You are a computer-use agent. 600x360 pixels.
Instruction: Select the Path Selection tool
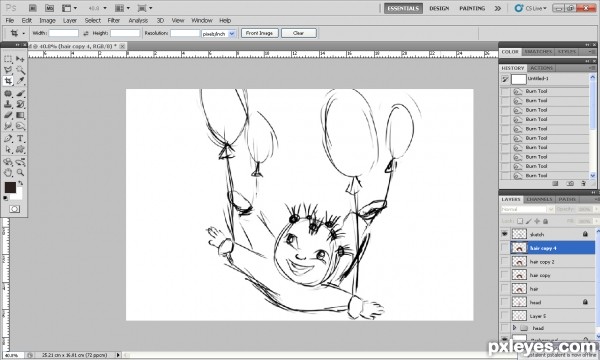point(8,150)
